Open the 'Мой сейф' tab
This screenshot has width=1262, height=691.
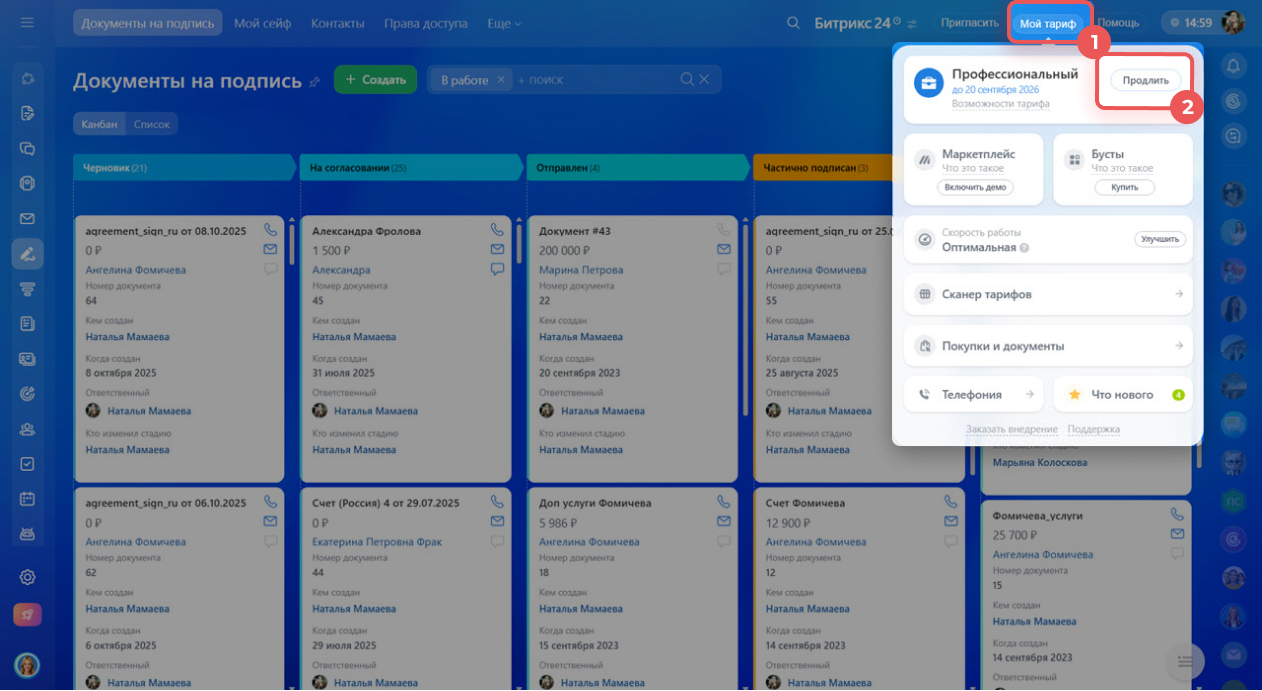(x=261, y=23)
